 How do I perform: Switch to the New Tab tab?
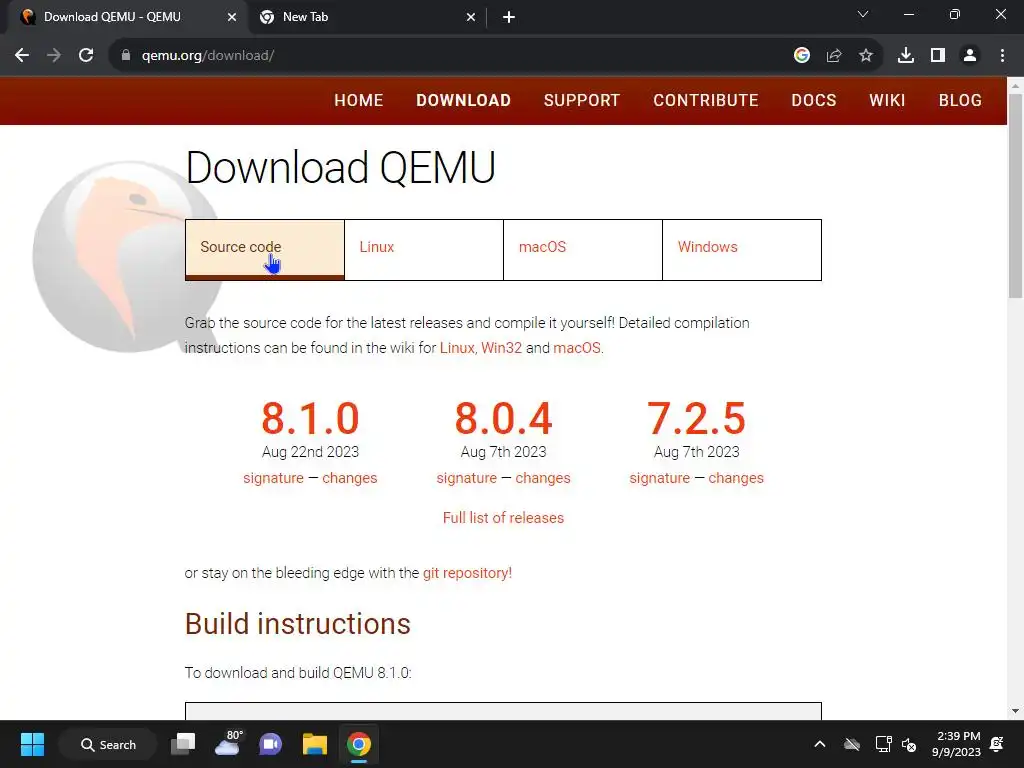(366, 17)
